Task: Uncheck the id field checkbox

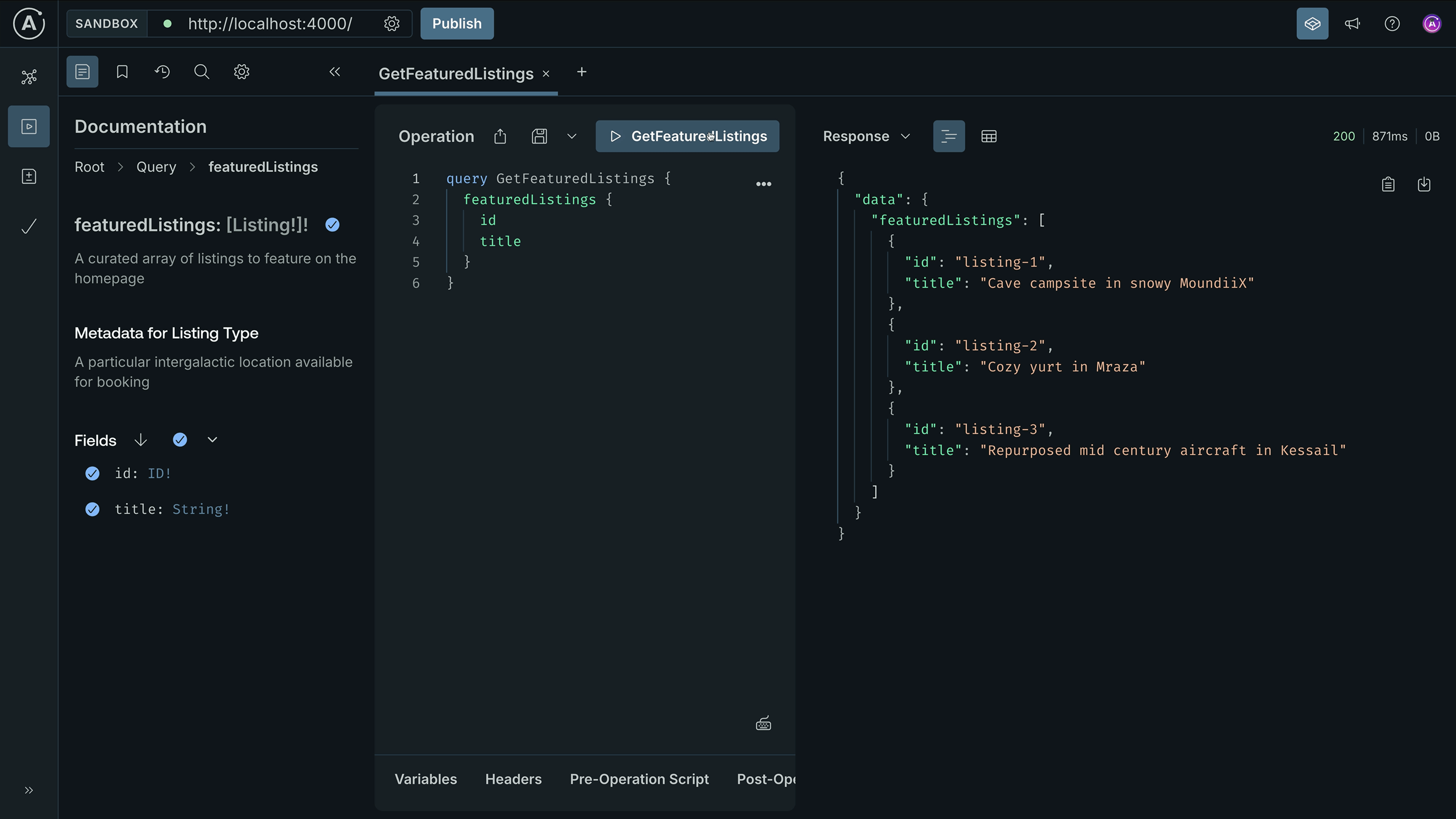Action: coord(92,473)
